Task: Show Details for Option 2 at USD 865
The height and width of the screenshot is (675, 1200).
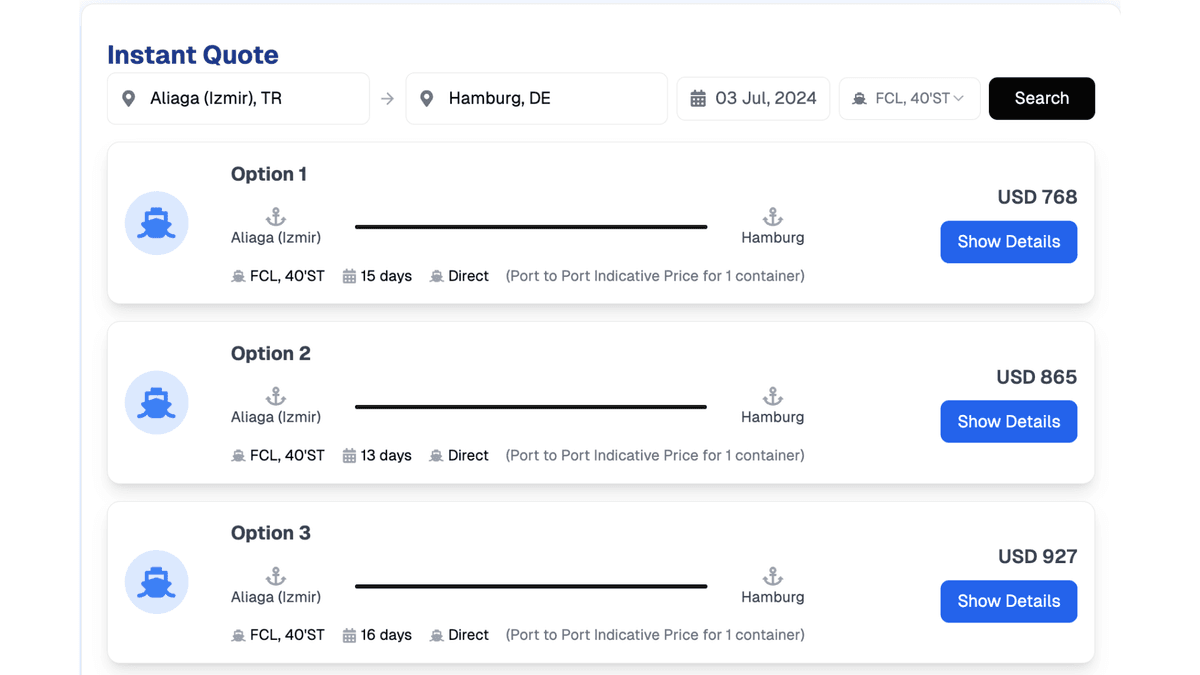Action: tap(1008, 422)
